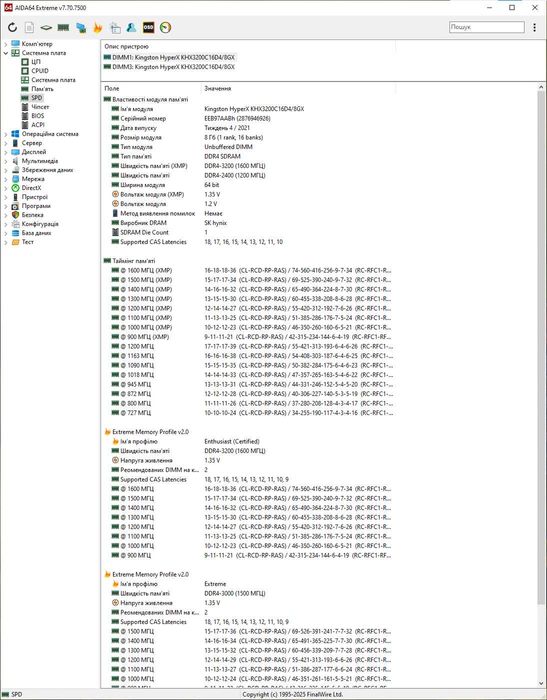This screenshot has width=547, height=700.
Task: Click the Мультимедіа speaker icon
Action: pos(15,161)
